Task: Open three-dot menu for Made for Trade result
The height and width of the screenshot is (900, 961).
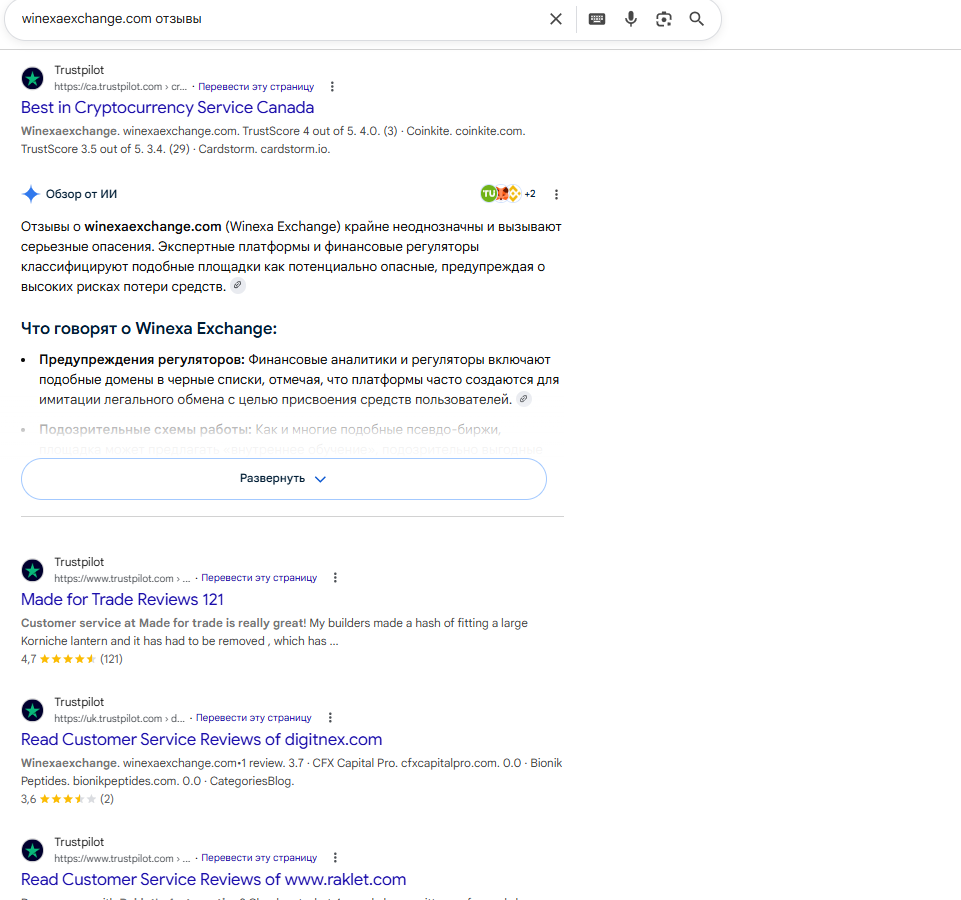Action: [335, 578]
